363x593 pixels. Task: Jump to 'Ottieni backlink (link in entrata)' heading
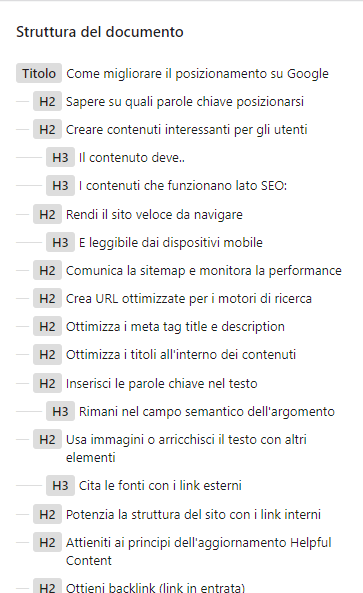click(155, 587)
